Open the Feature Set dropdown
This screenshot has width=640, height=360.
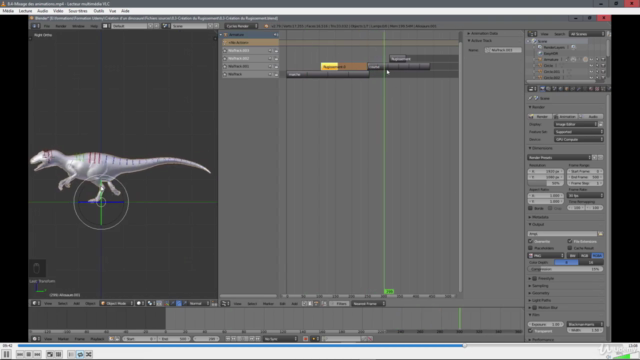click(578, 132)
